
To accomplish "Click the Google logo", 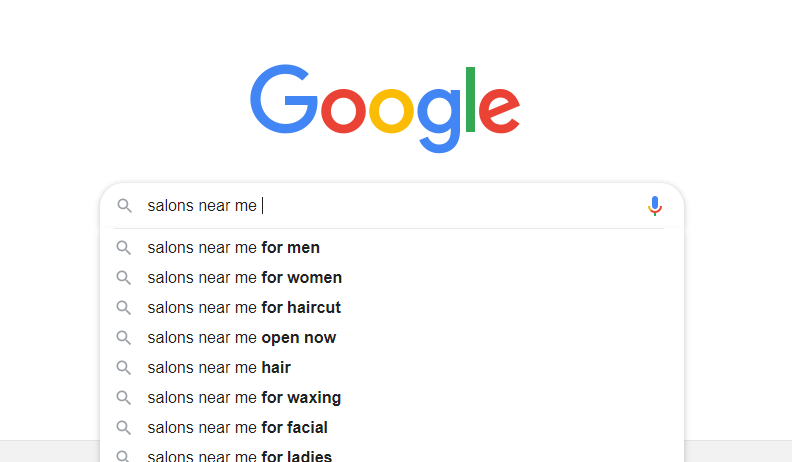I will point(385,108).
